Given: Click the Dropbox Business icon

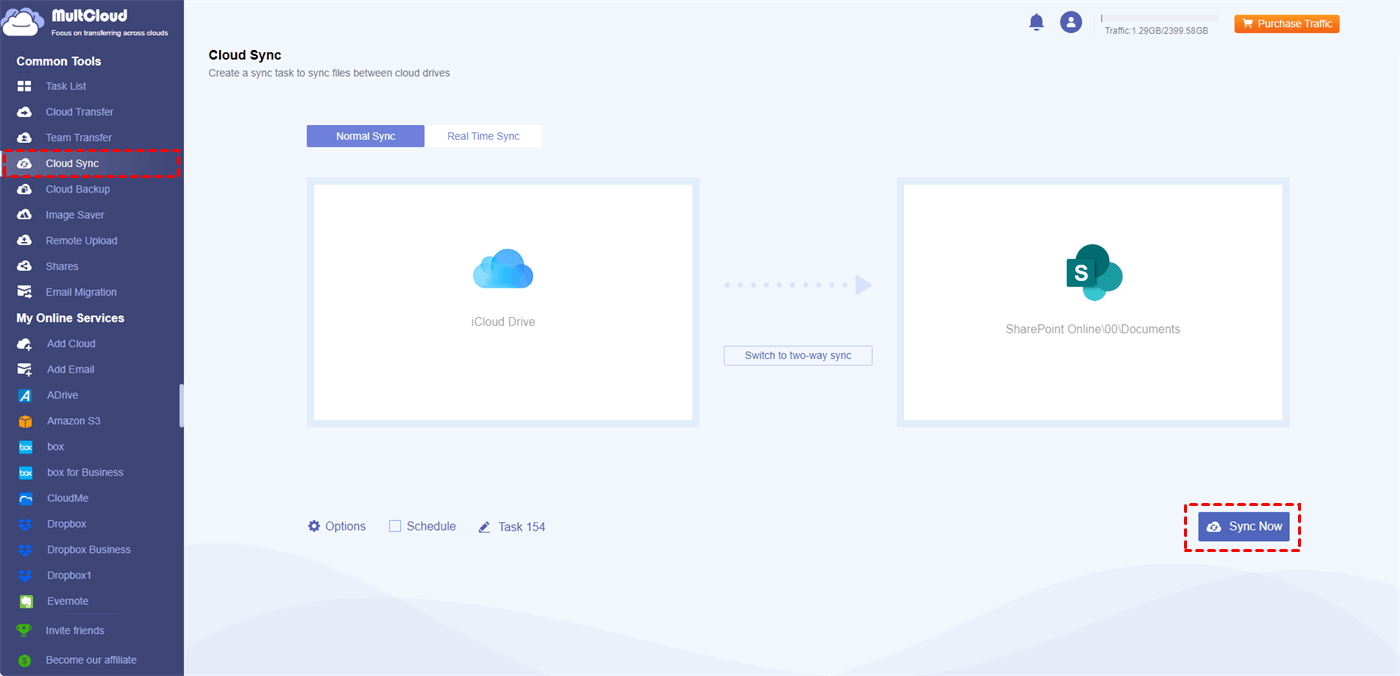Looking at the screenshot, I should tap(25, 550).
